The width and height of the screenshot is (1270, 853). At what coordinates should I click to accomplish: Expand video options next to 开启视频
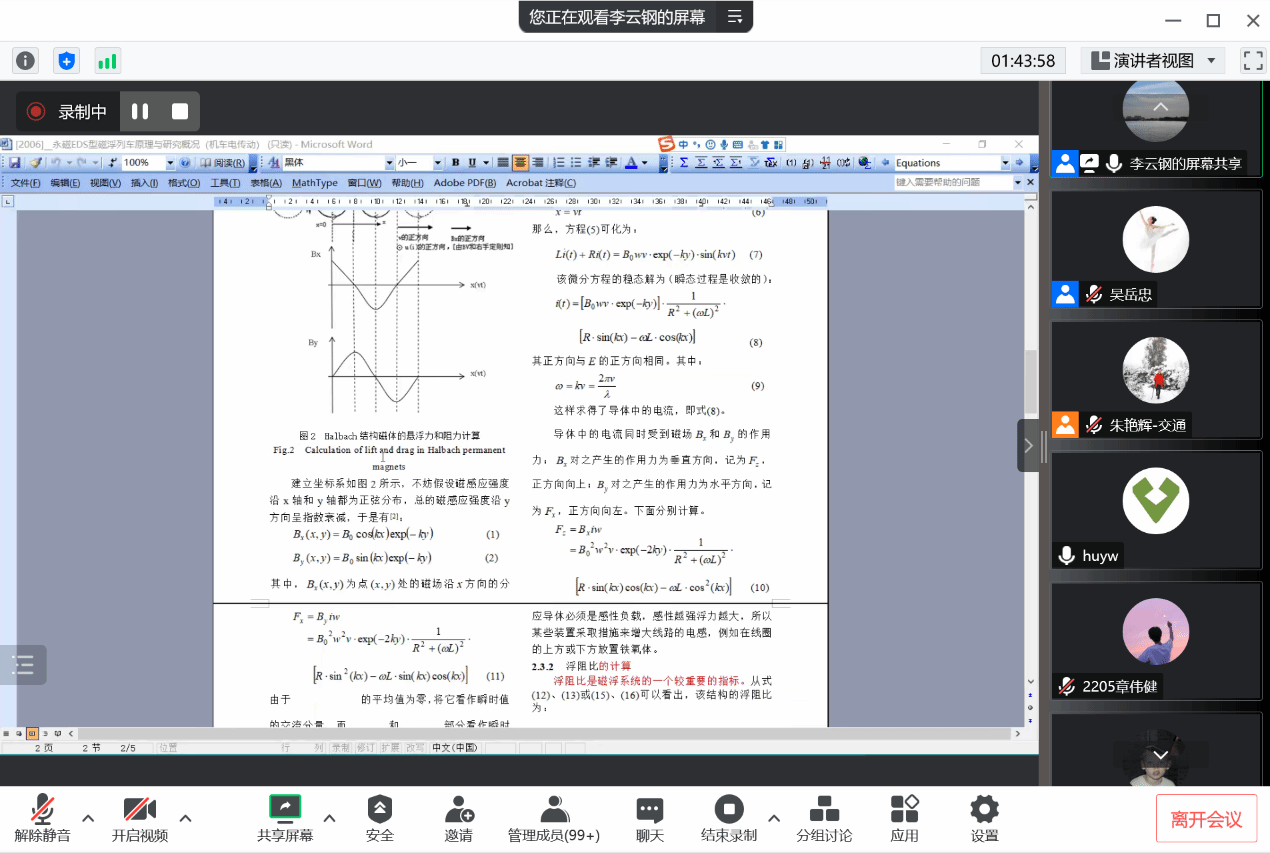185,818
